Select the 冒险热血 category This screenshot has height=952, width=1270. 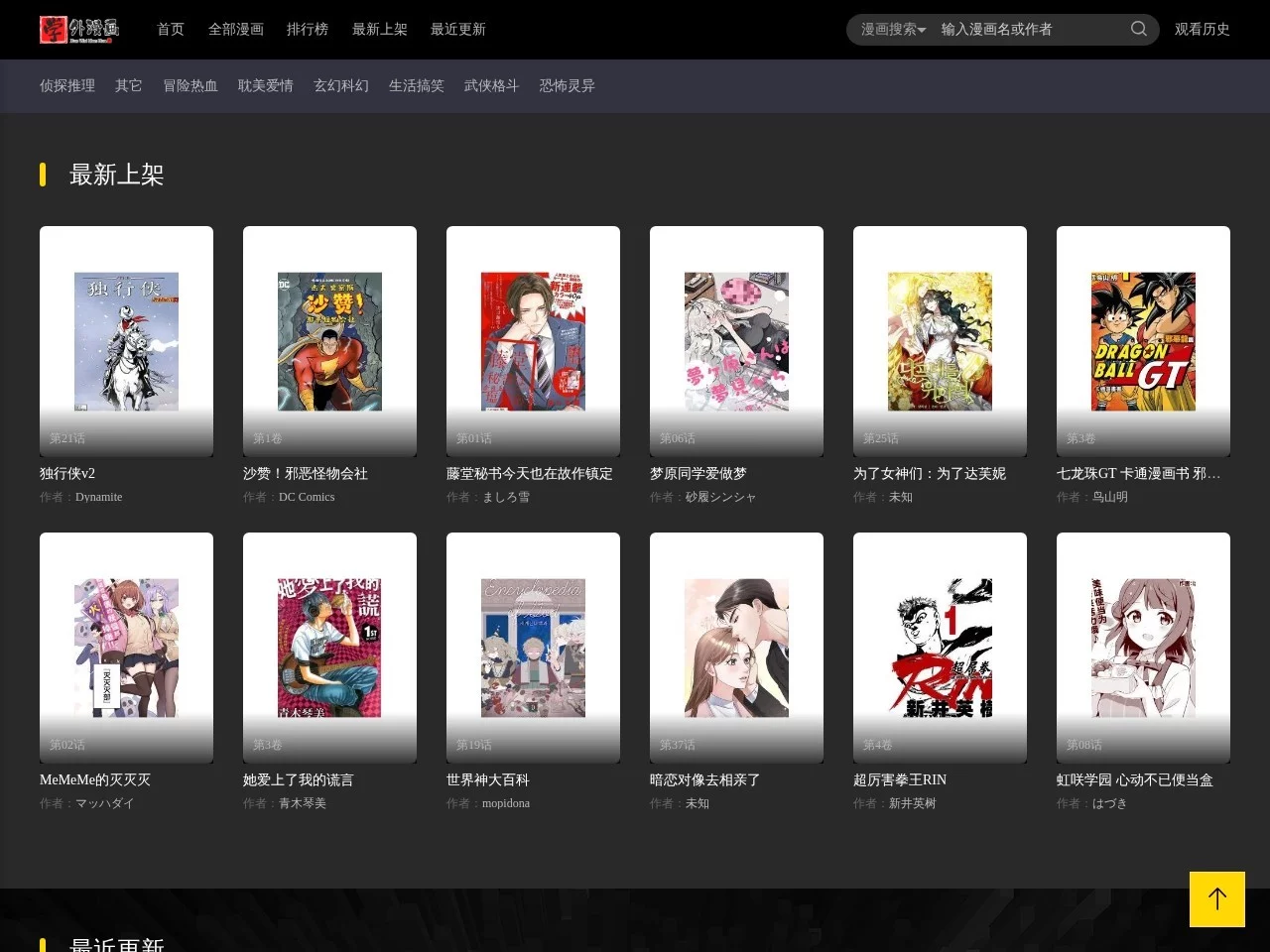190,86
